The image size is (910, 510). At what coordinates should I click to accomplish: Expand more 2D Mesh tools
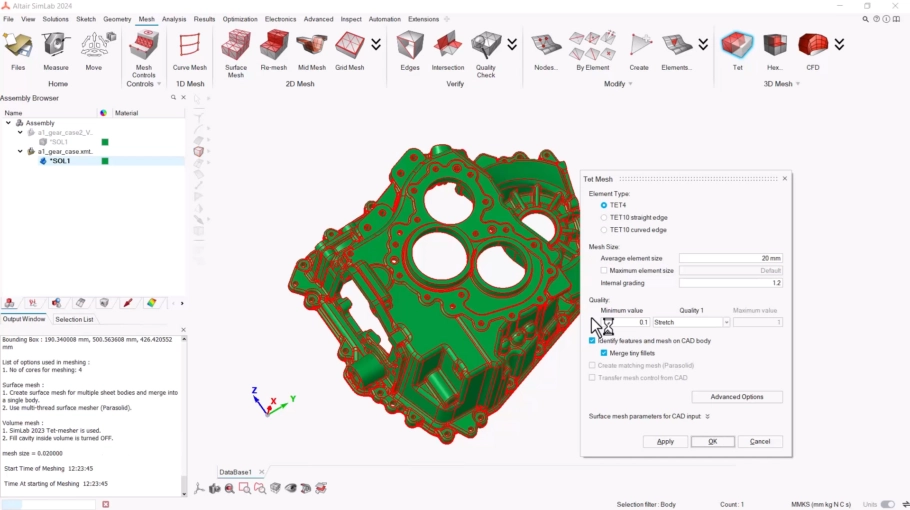[x=376, y=45]
